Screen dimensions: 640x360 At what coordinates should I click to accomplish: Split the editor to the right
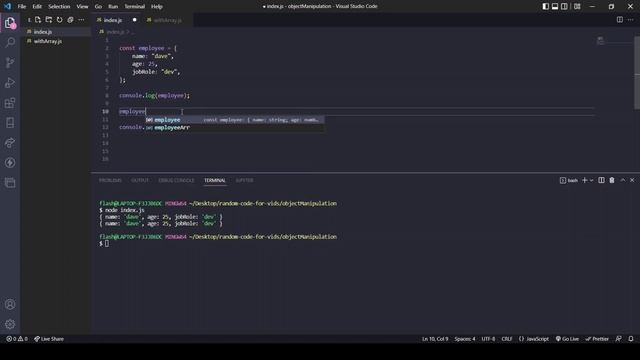click(x=620, y=20)
